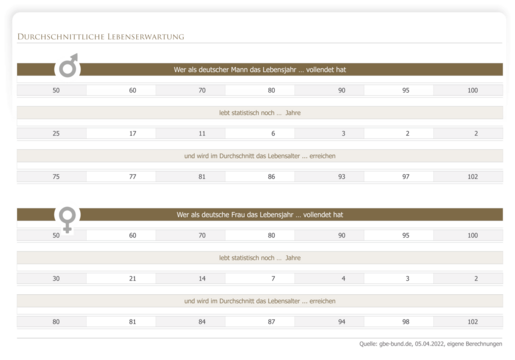
Task: Select remaining years value 17
Action: coord(133,133)
